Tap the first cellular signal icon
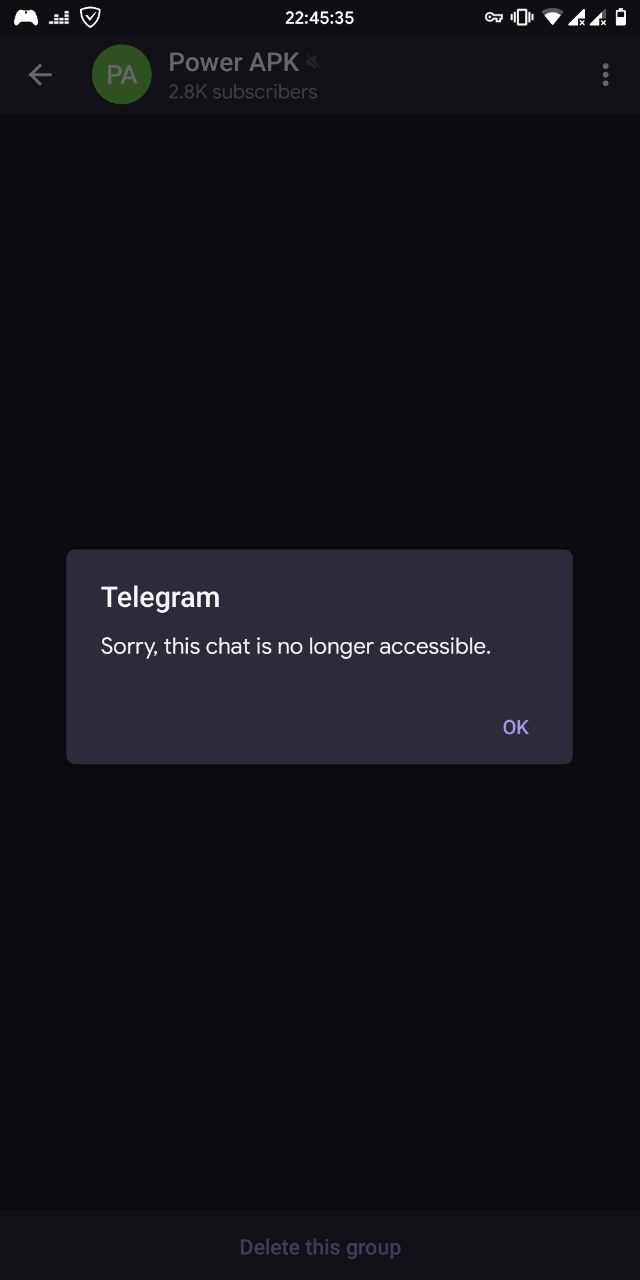640x1280 pixels. point(577,17)
